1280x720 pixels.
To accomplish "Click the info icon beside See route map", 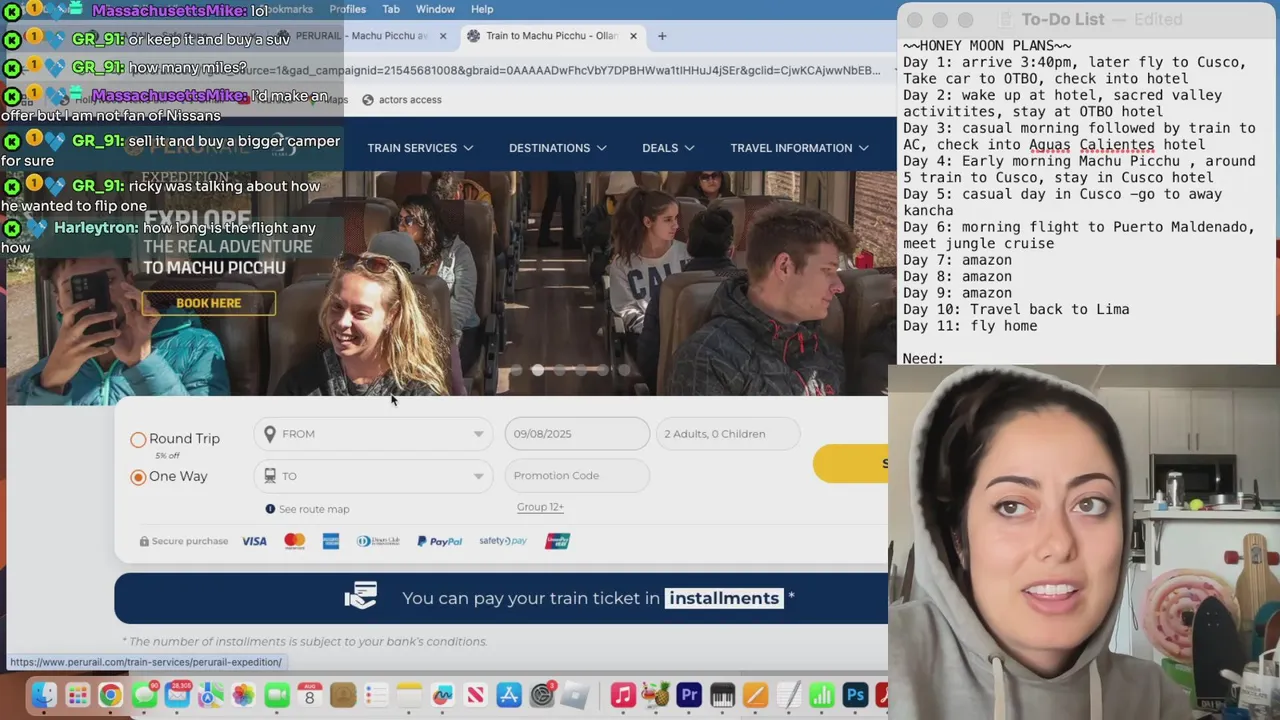I will coord(270,509).
